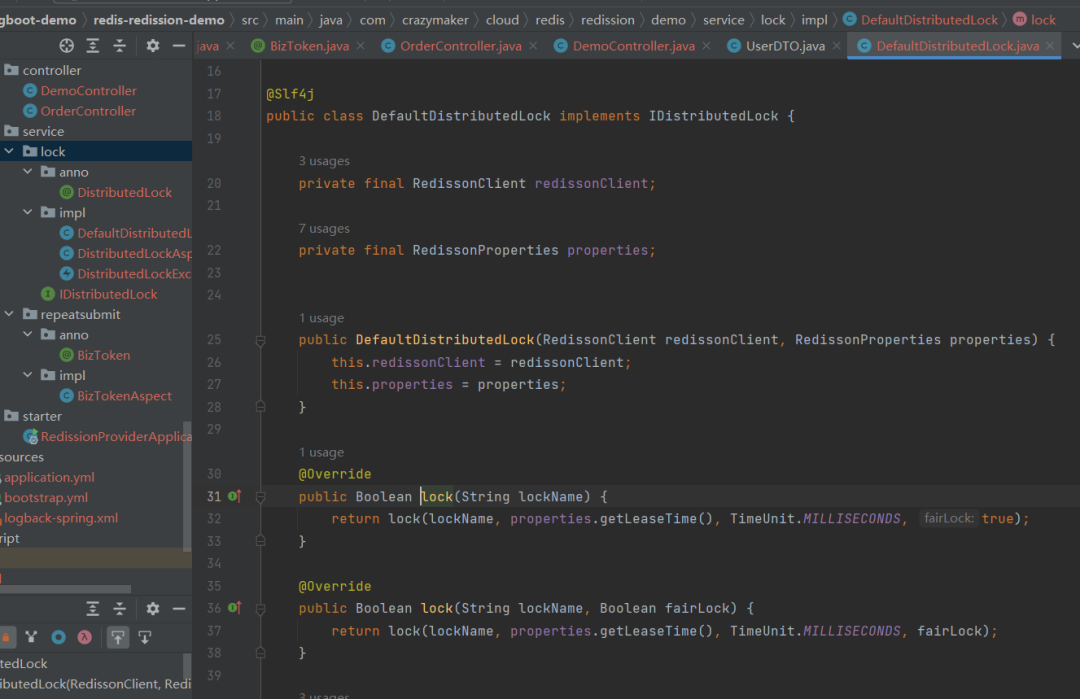Hide the Project tool window
The image size is (1080, 699).
179,46
